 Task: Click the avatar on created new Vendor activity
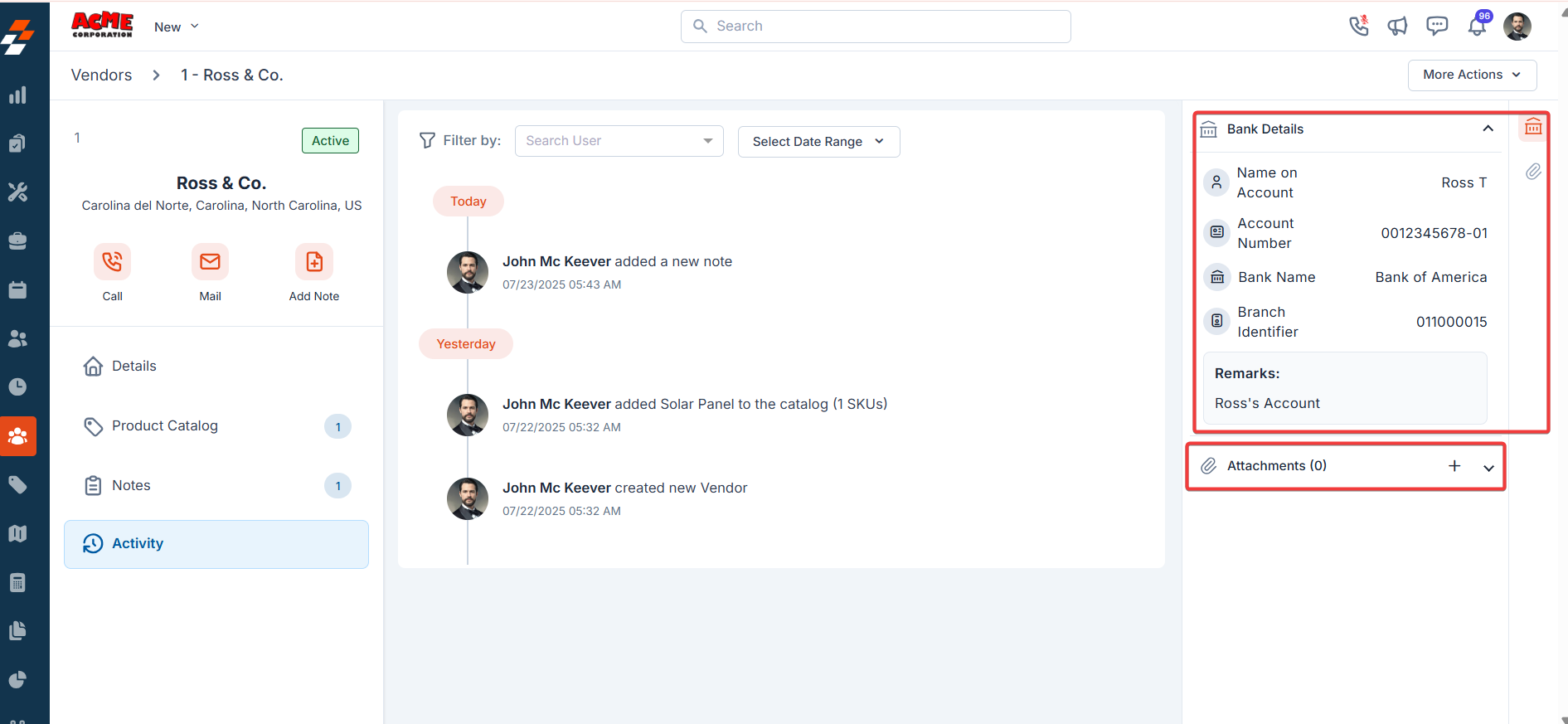[468, 498]
